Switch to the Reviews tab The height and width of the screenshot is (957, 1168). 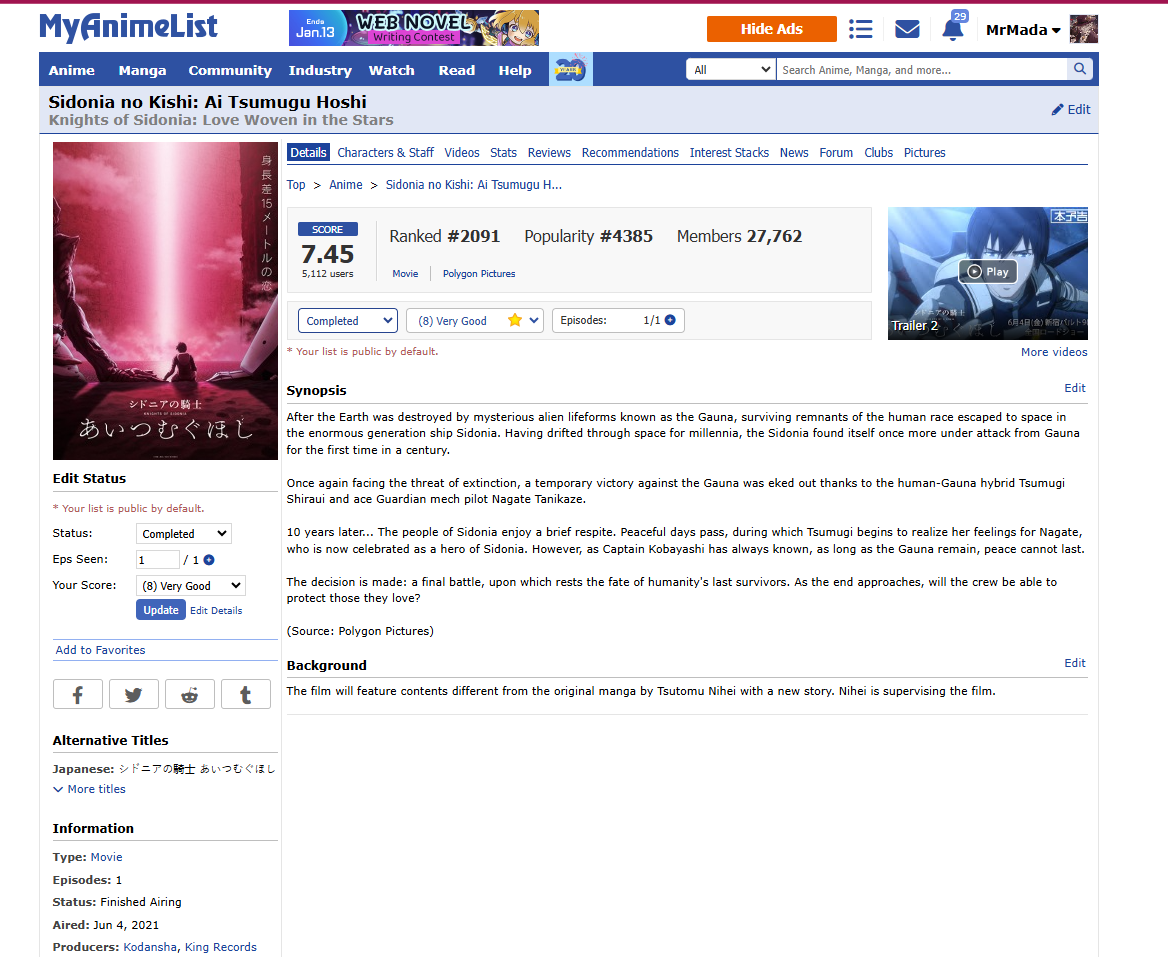click(549, 153)
